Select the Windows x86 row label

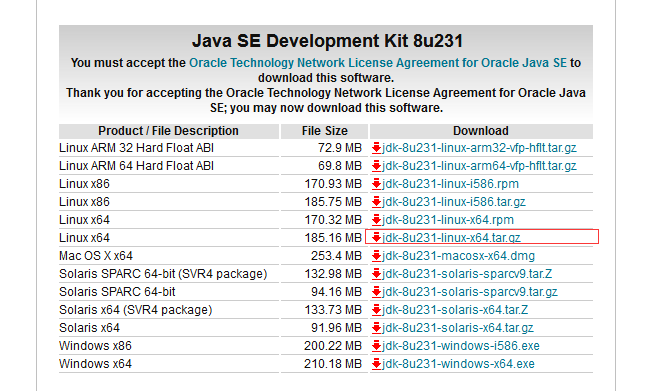click(x=95, y=346)
